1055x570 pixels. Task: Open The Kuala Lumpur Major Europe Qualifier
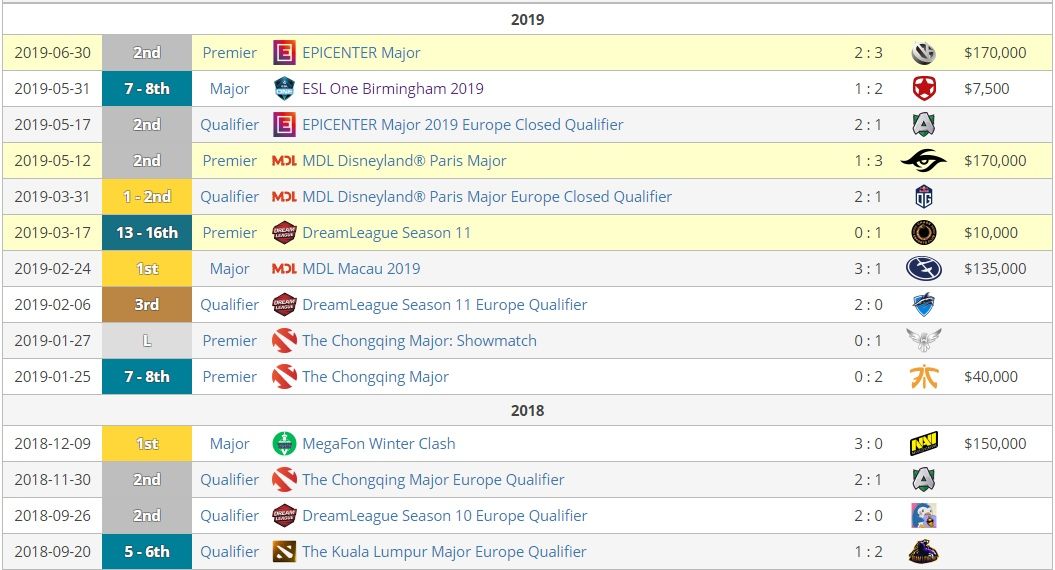coord(444,552)
